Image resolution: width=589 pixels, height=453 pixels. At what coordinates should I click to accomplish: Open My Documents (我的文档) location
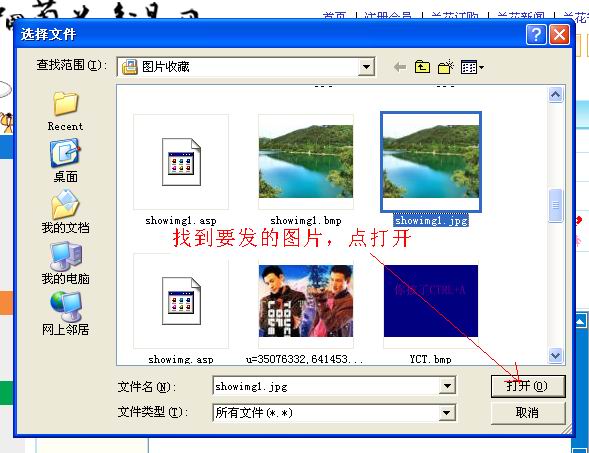pos(65,211)
